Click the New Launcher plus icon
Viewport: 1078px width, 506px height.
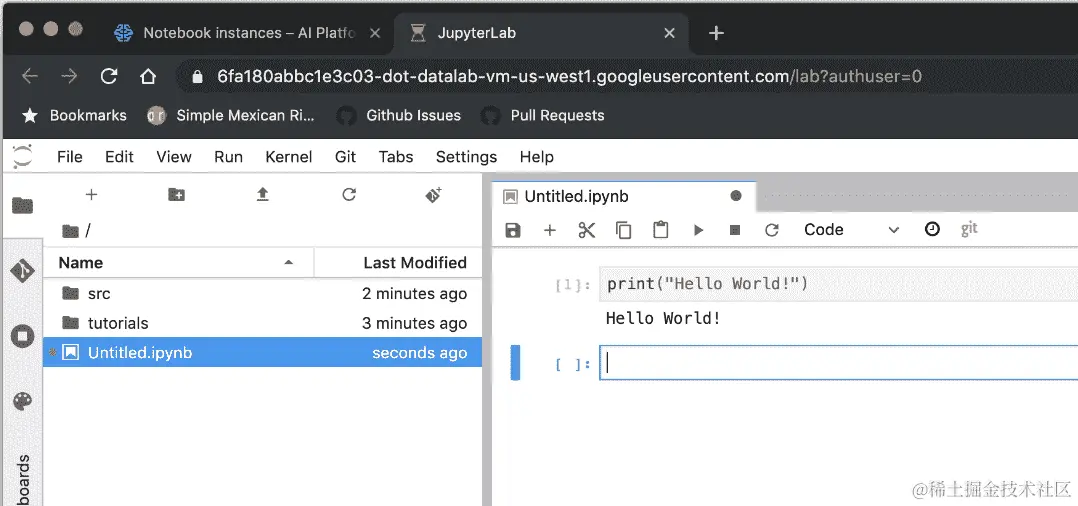[91, 195]
